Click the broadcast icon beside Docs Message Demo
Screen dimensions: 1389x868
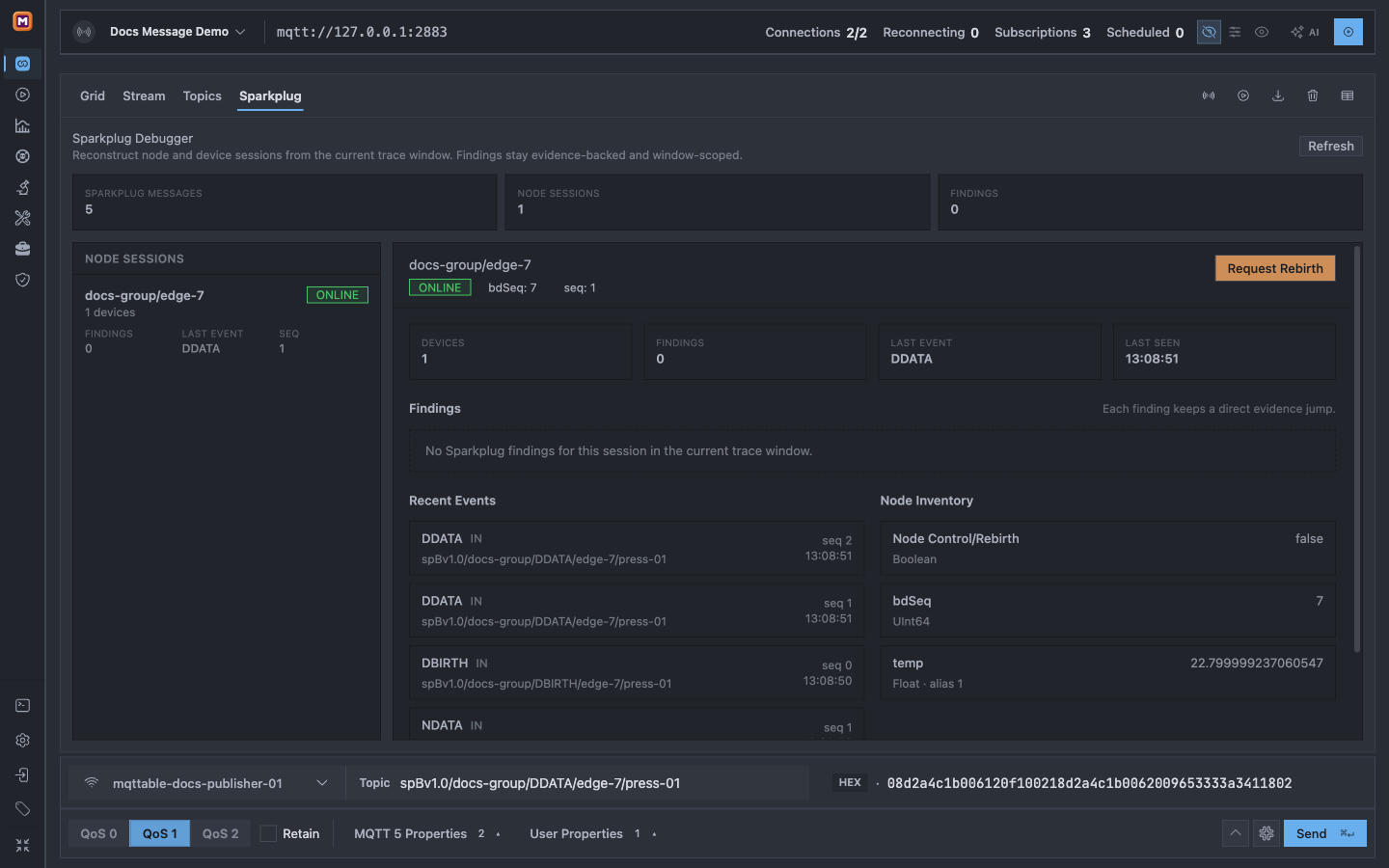[85, 32]
